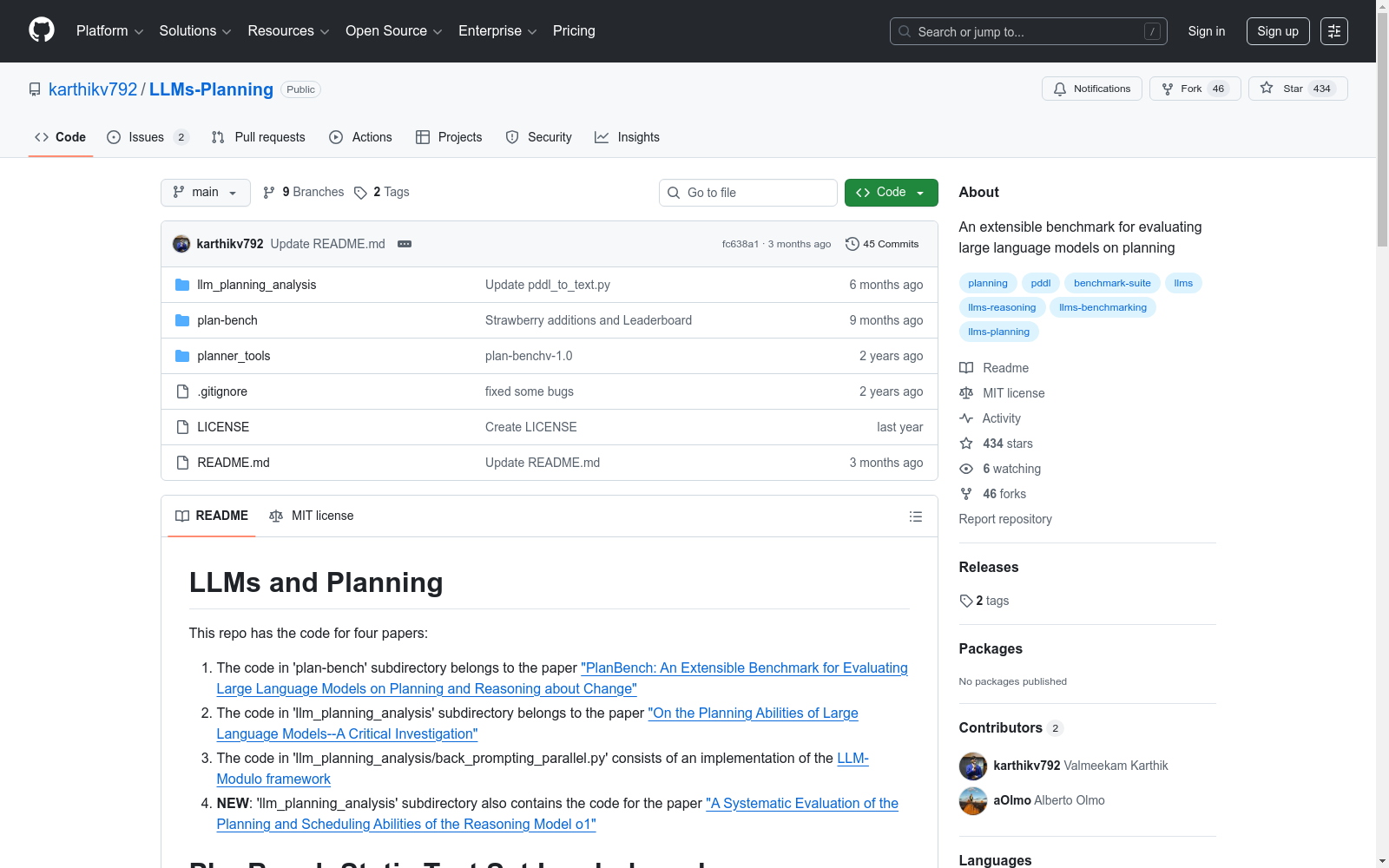Expand the Platform menu
The image size is (1389, 868).
tap(110, 31)
